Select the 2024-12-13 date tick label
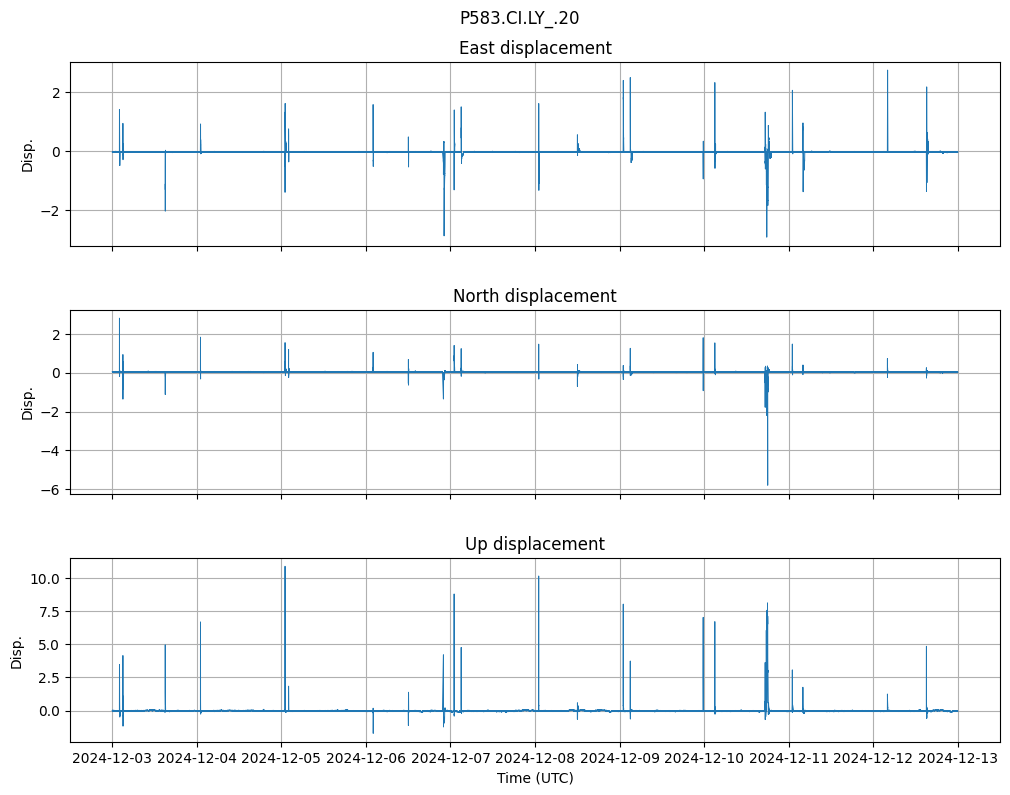This screenshot has width=1010, height=795. point(958,758)
